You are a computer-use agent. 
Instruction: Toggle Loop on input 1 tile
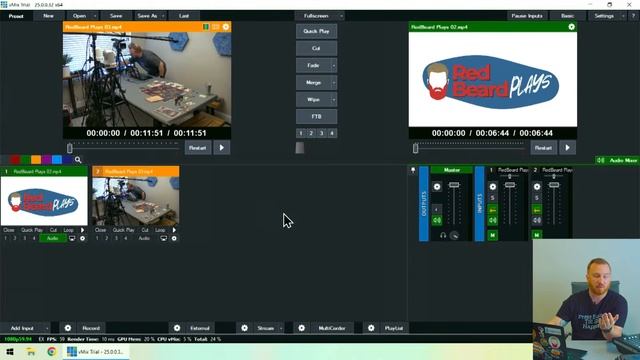coord(69,230)
